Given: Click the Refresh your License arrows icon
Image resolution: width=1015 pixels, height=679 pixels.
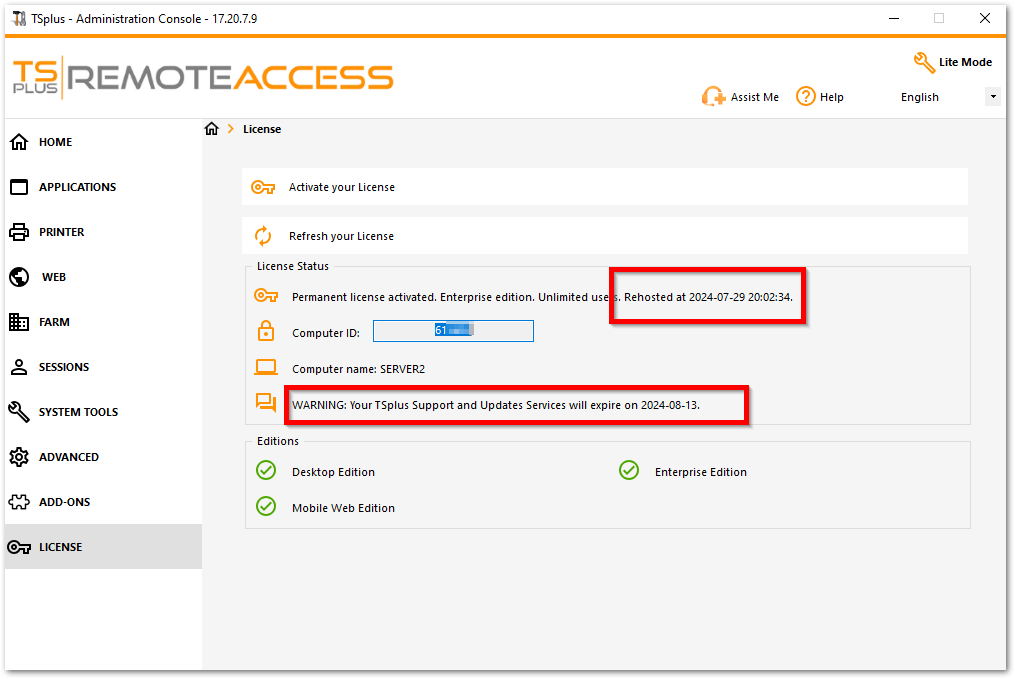Looking at the screenshot, I should tap(263, 236).
